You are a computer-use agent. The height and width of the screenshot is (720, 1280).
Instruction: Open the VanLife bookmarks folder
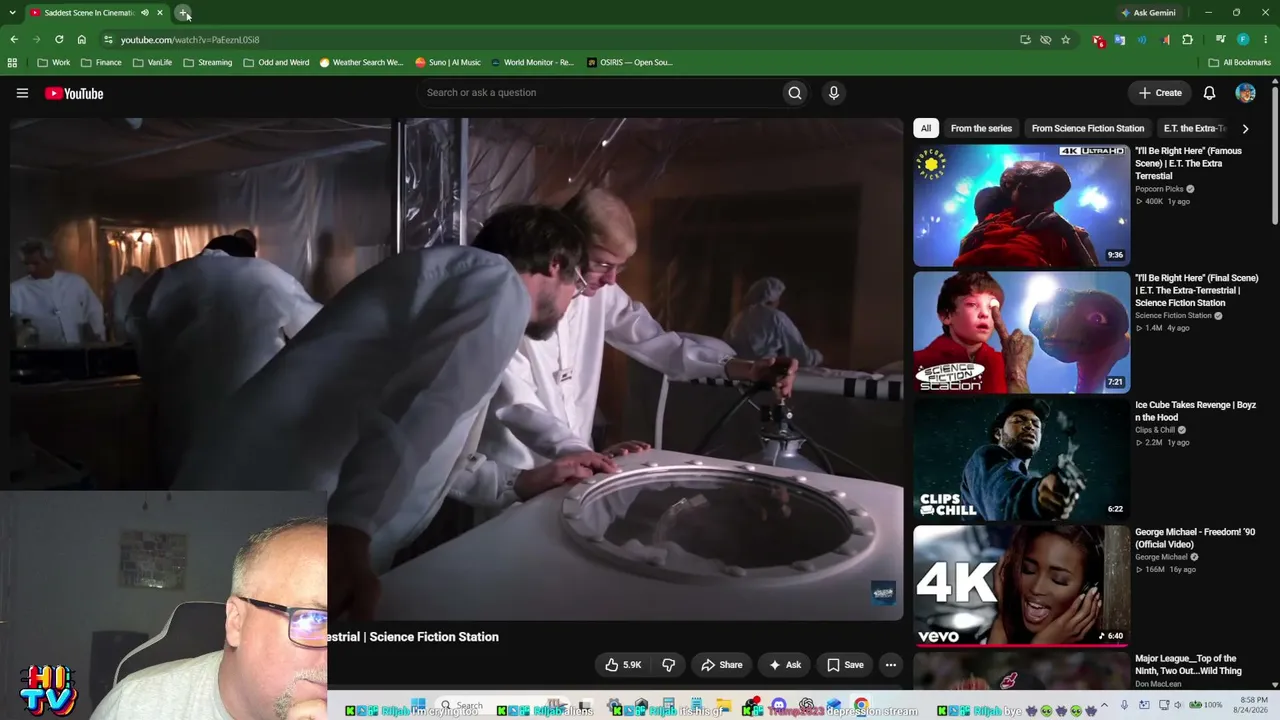152,62
